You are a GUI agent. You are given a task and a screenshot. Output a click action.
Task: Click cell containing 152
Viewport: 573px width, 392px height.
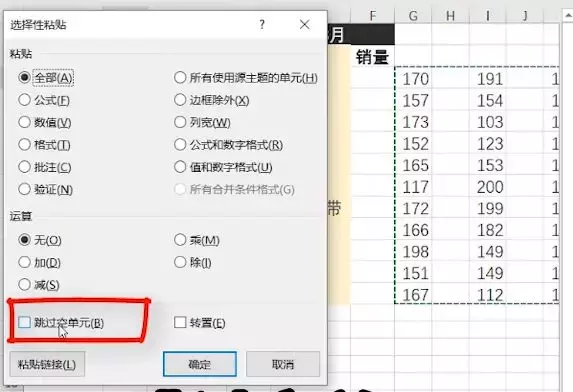pyautogui.click(x=413, y=143)
